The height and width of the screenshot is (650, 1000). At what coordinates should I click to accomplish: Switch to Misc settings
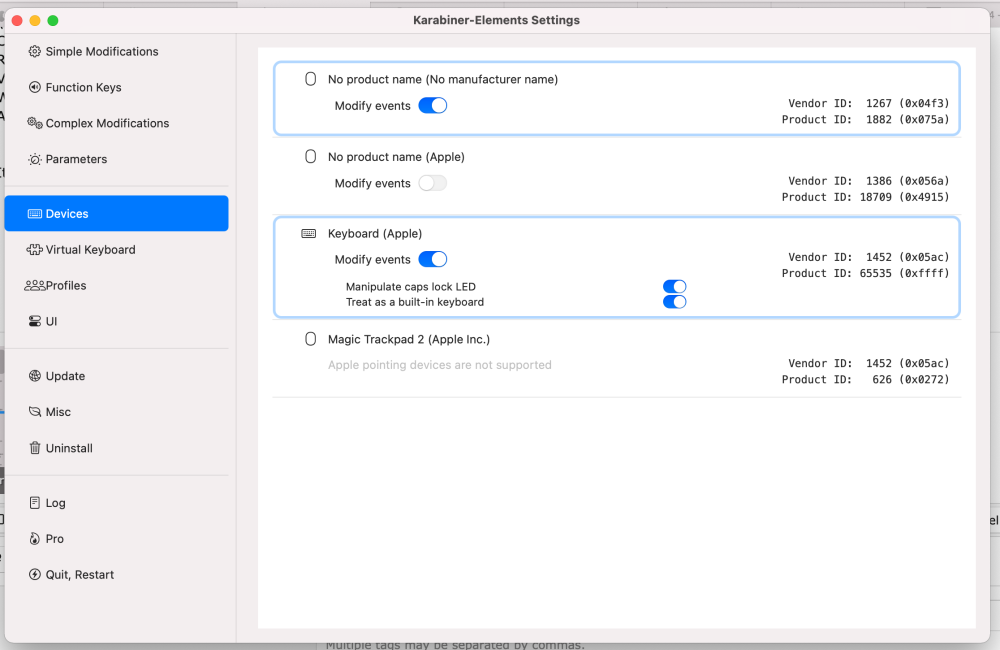click(116, 412)
